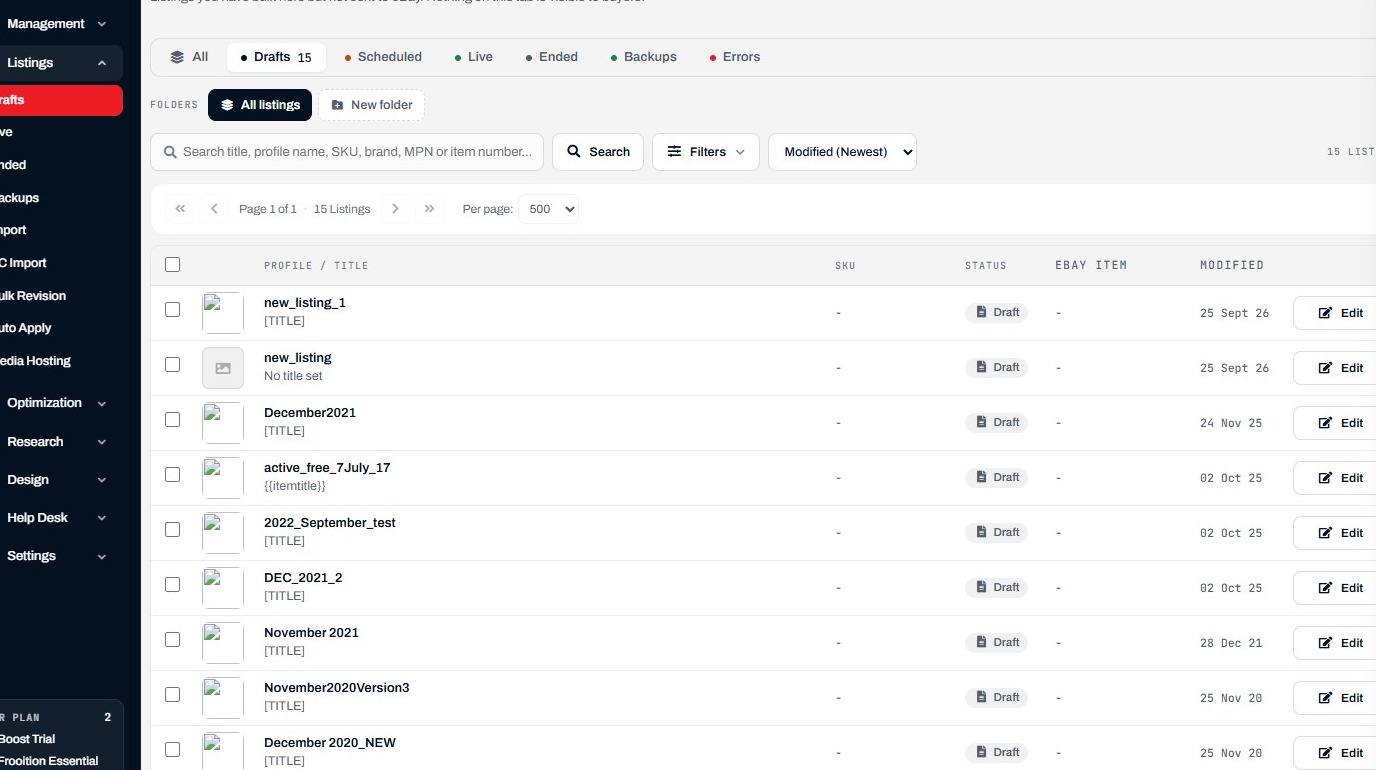Go to previous page arrow icon
This screenshot has width=1376, height=770.
point(214,209)
